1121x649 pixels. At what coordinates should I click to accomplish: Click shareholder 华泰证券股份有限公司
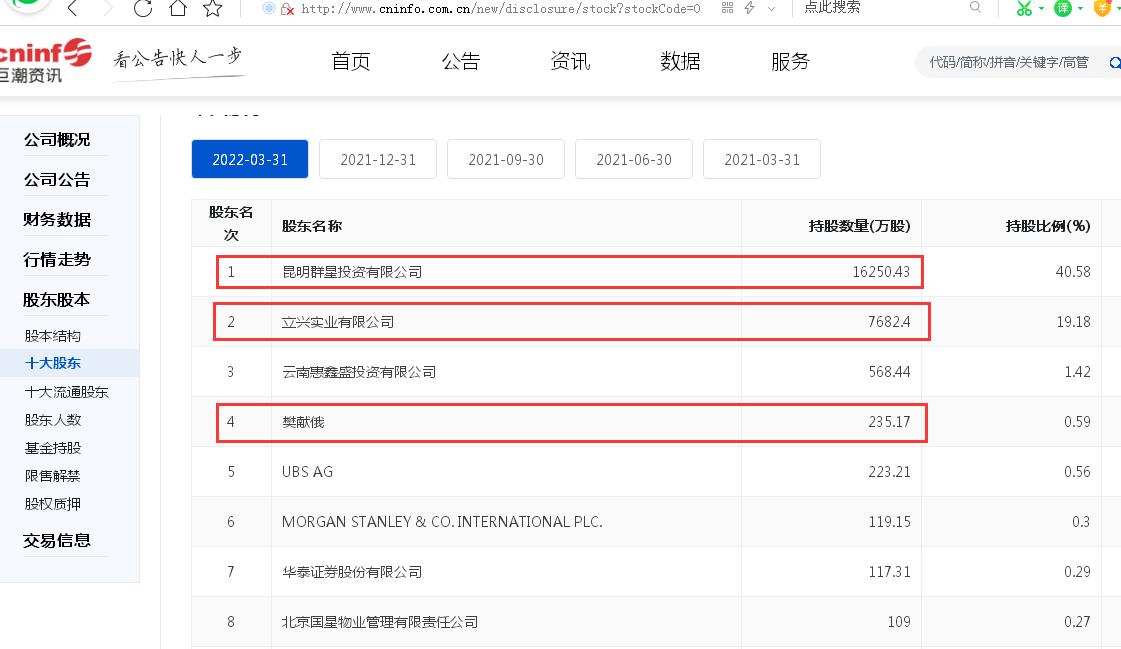[x=352, y=572]
